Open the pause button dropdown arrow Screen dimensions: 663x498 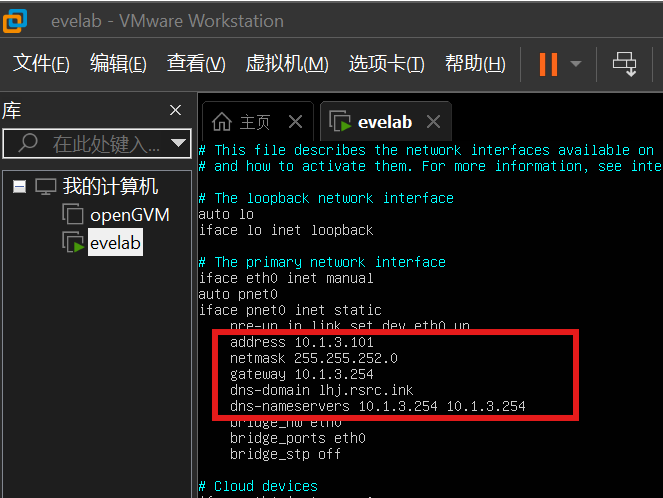pos(576,64)
